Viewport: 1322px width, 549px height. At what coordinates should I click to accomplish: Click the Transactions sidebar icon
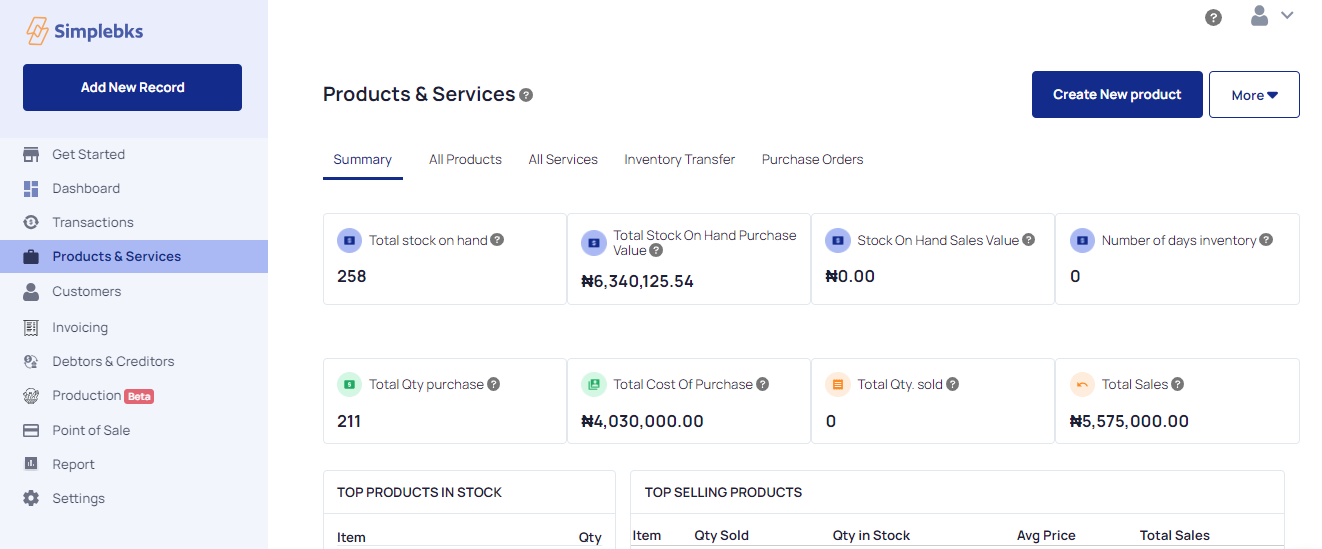pos(31,222)
